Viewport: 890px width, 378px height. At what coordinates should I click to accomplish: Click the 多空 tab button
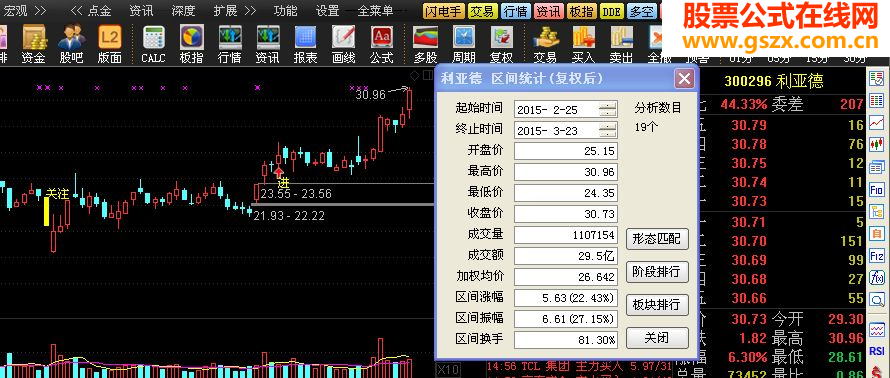(x=641, y=11)
